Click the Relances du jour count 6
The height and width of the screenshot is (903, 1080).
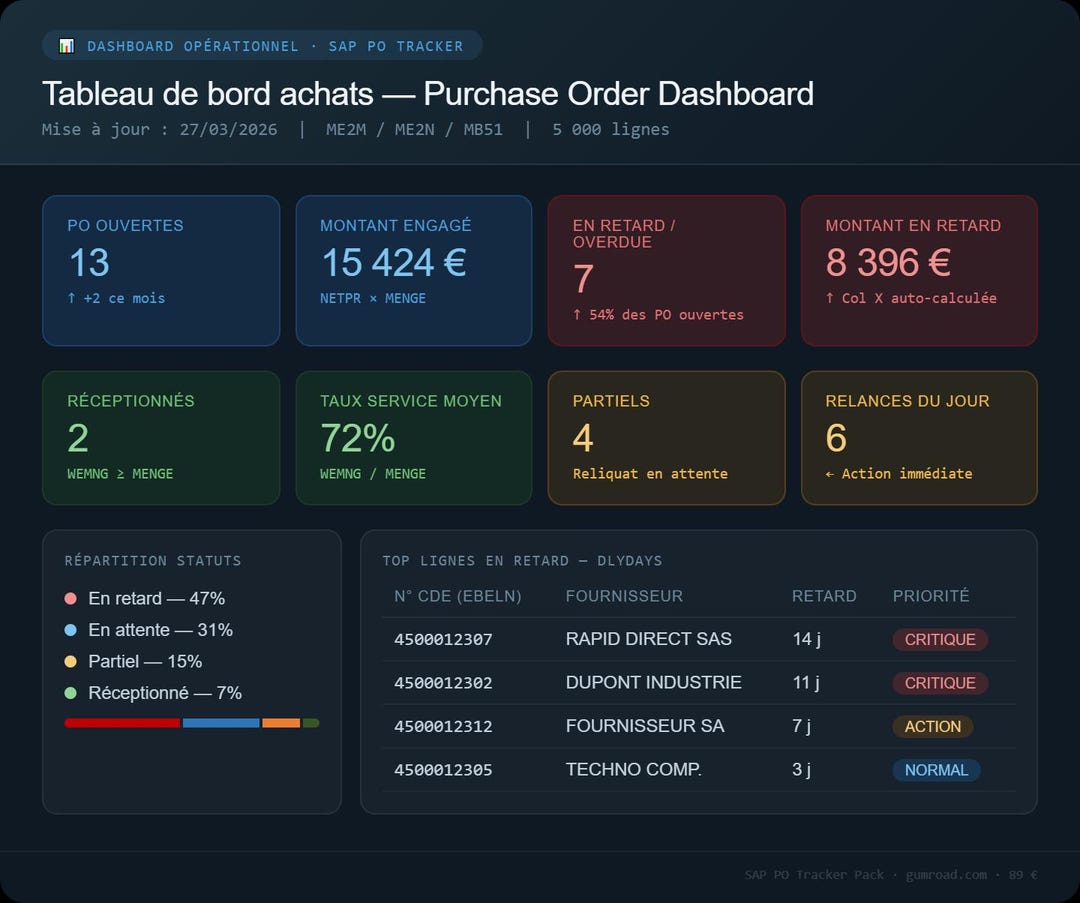836,438
